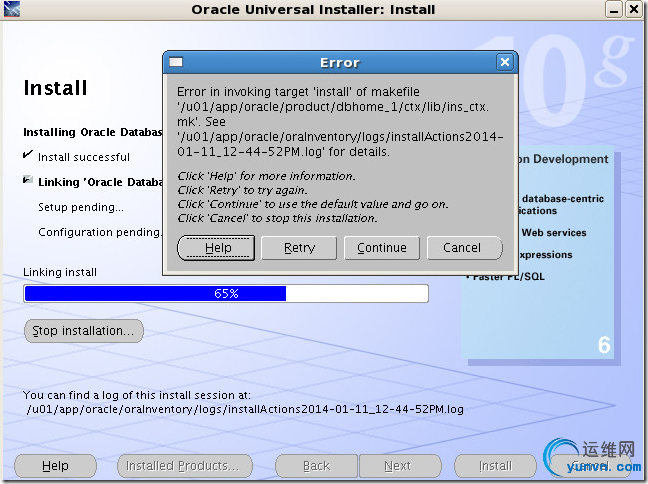
Task: Click 'database-centric' text in side panel
Action: (x=562, y=199)
